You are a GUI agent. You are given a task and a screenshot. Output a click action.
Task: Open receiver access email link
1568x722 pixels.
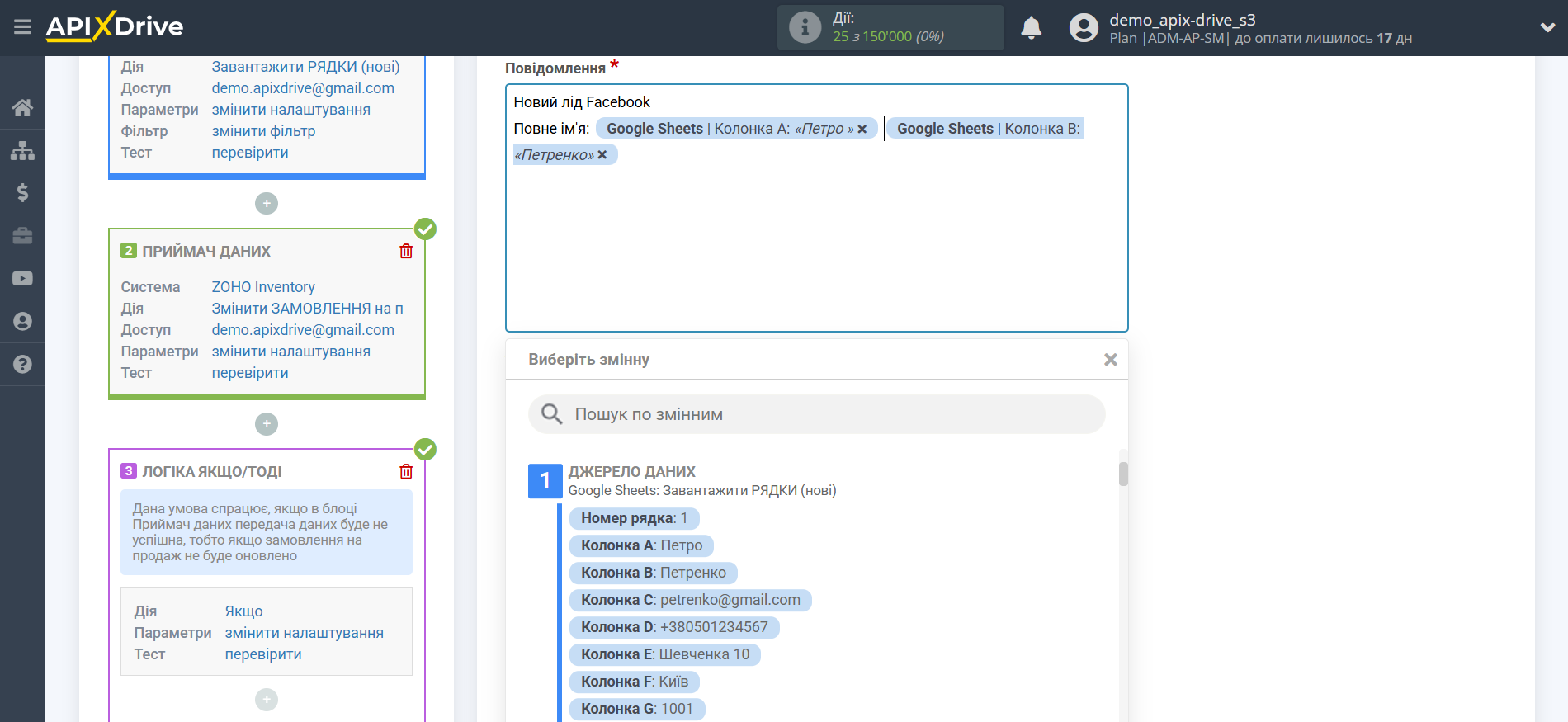303,330
